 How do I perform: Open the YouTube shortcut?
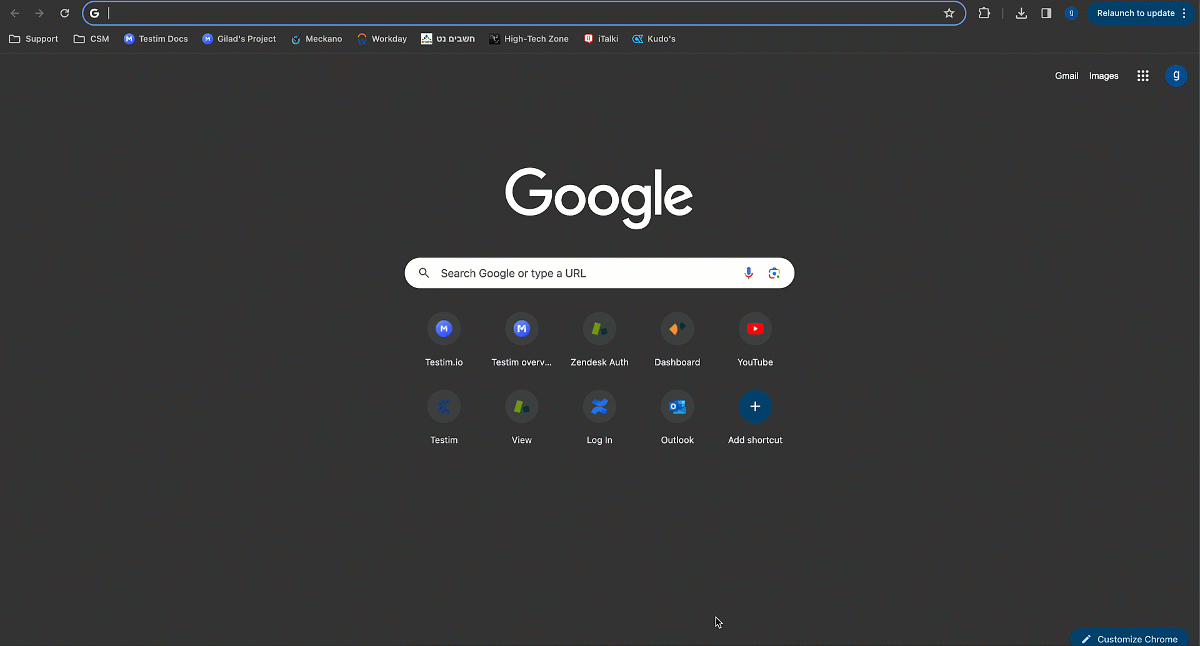point(755,340)
